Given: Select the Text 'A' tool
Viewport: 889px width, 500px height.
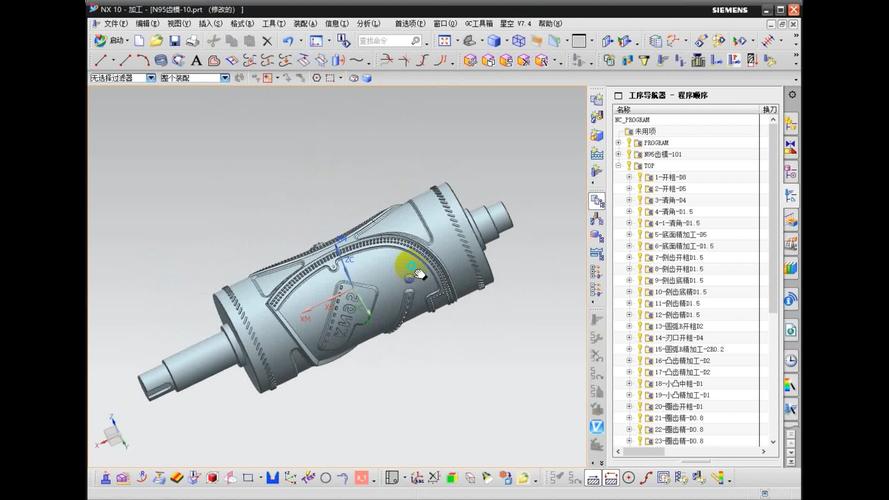Looking at the screenshot, I should click(198, 60).
